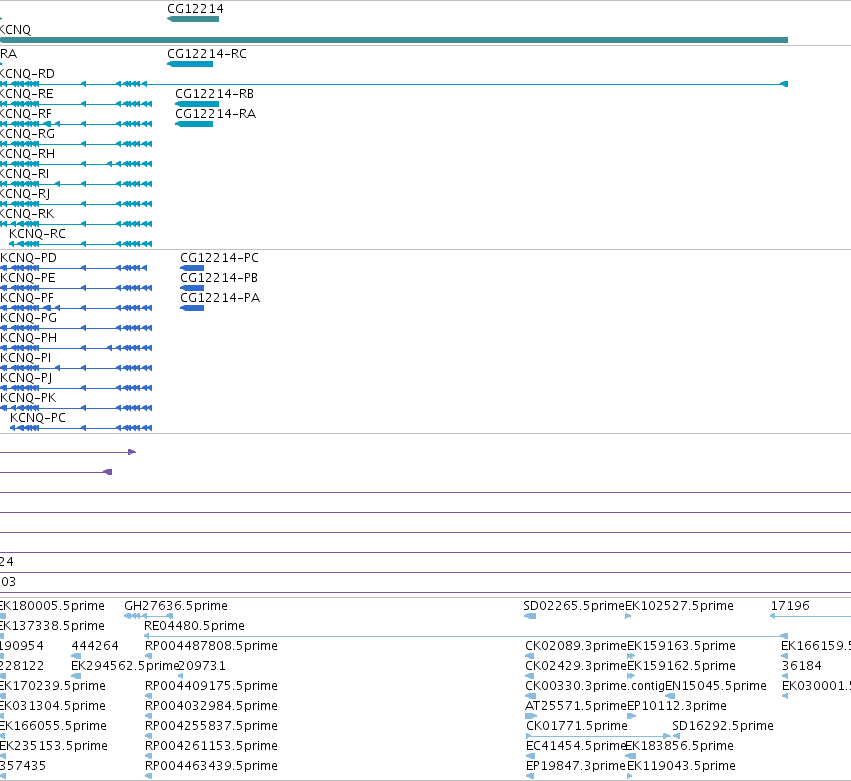Click the KCNQ-RD transcript label

click(x=27, y=74)
